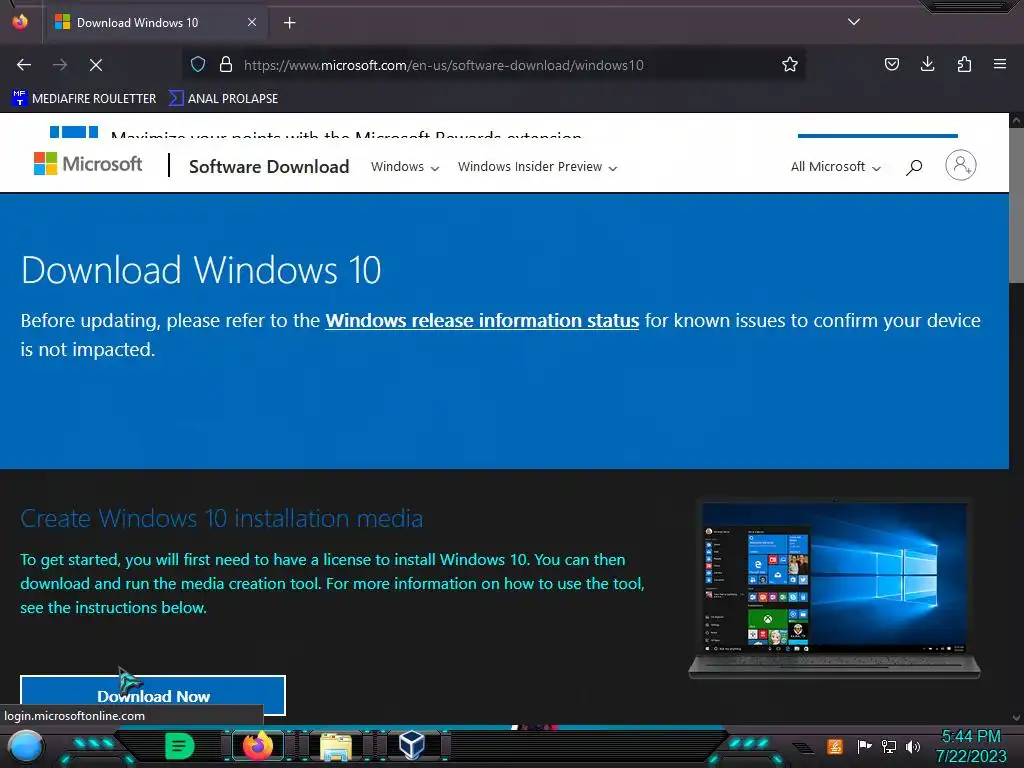This screenshot has width=1024, height=768.
Task: Click the Microsoft logo
Action: point(88,164)
